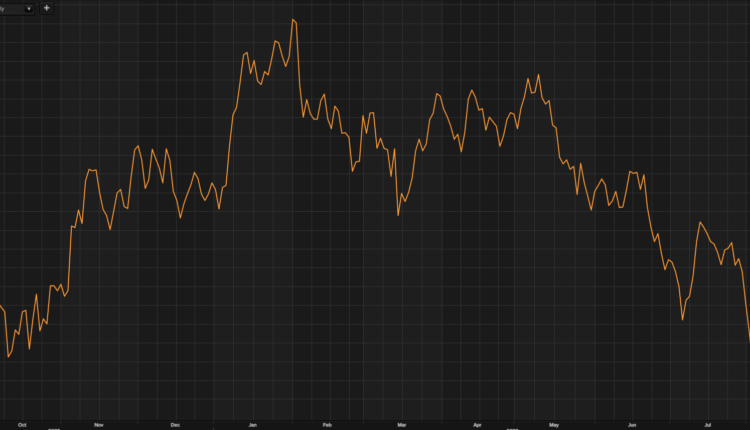Click the highest peak of the orange line
This screenshot has height=430, width=750.
[293, 20]
